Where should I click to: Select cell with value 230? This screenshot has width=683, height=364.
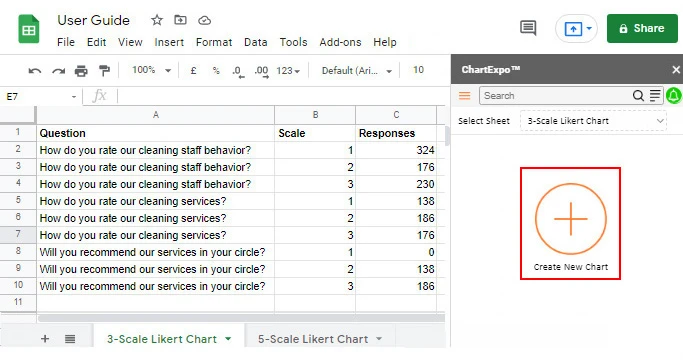(x=396, y=184)
